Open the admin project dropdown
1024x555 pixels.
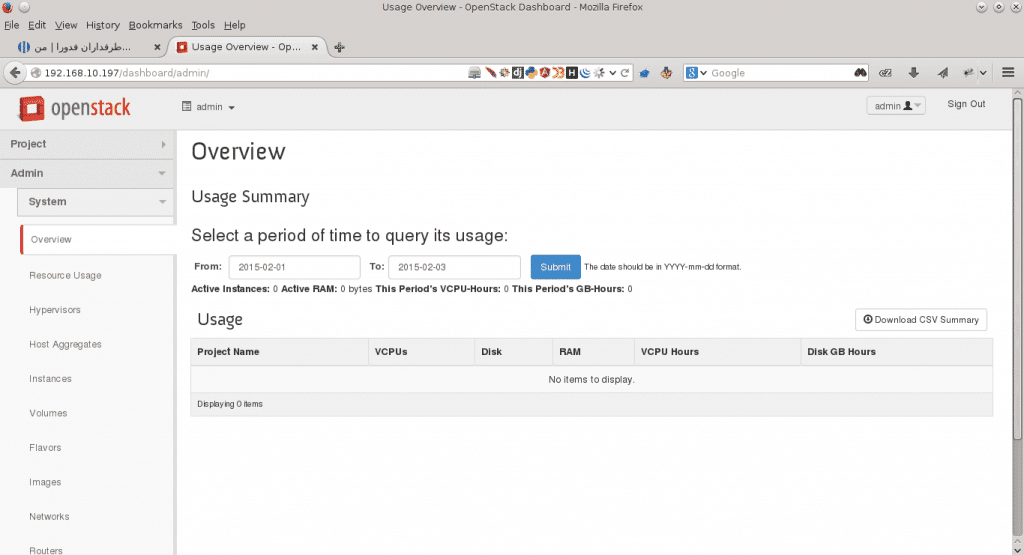[x=208, y=106]
